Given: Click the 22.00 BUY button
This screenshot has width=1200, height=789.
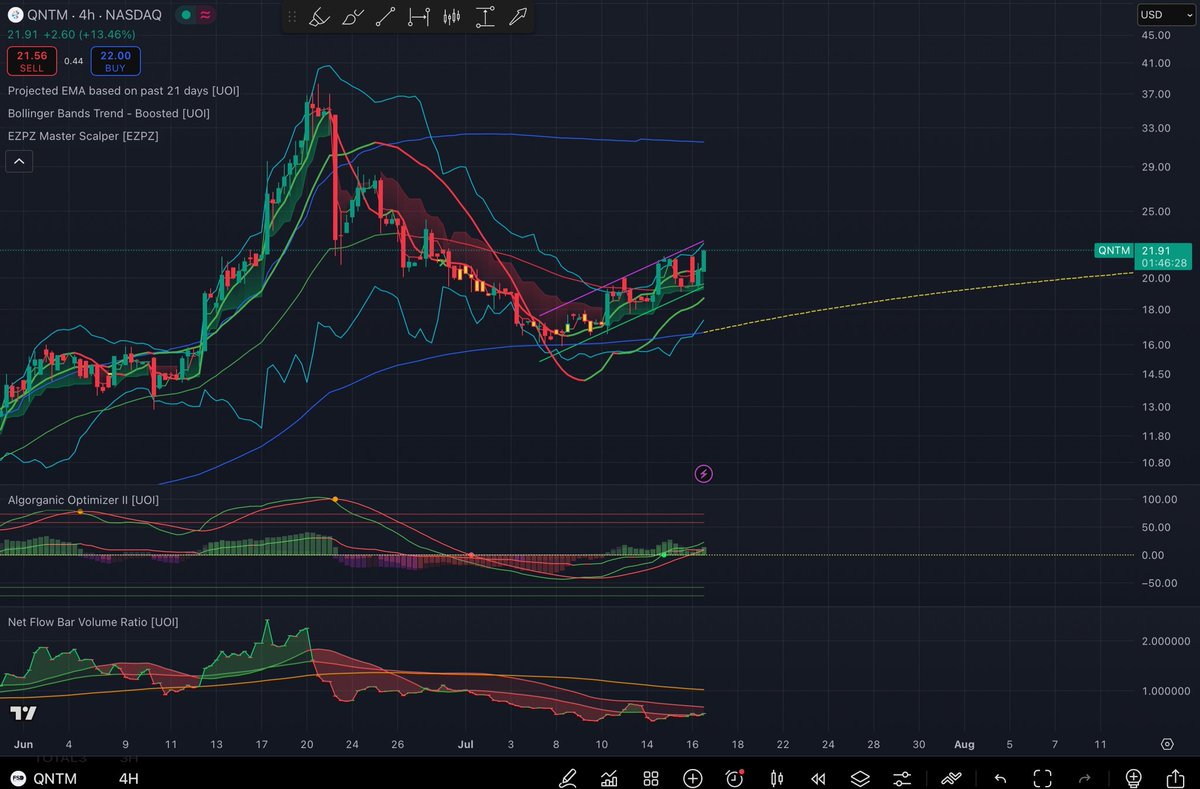Looking at the screenshot, I should 115,61.
